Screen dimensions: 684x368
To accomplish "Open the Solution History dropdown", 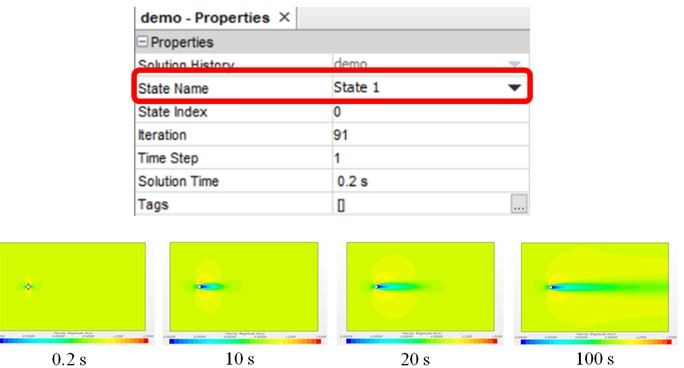I will click(x=515, y=64).
